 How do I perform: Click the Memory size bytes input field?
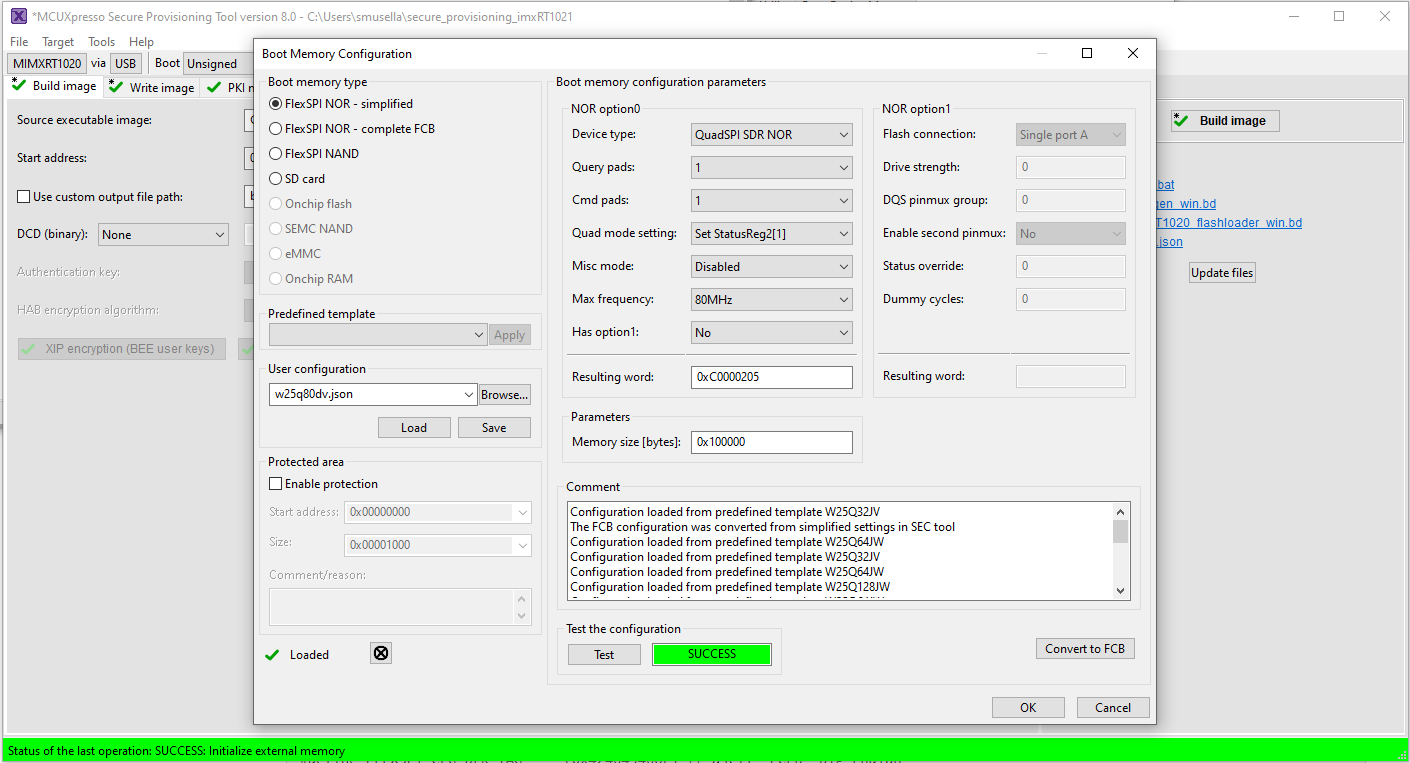(x=771, y=441)
